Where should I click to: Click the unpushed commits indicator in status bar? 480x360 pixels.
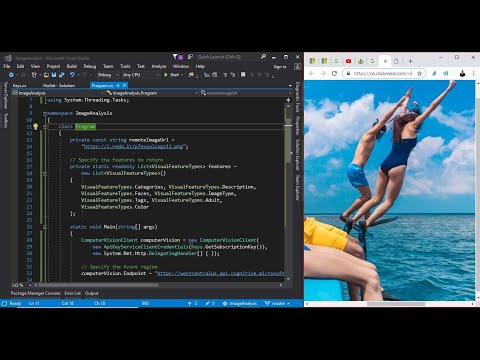pos(193,303)
